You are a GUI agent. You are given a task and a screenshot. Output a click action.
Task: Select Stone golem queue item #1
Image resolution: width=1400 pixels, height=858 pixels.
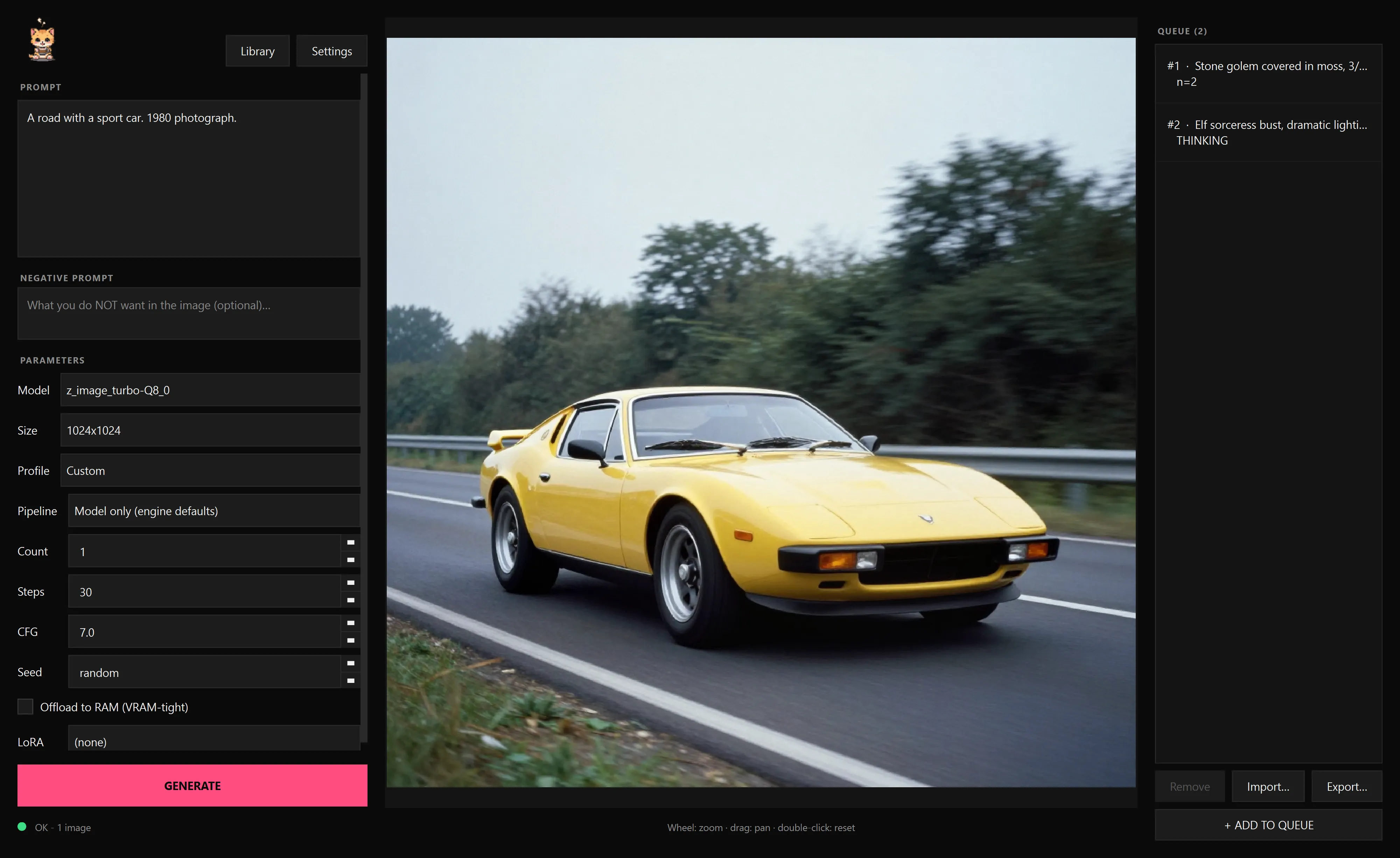(1268, 74)
